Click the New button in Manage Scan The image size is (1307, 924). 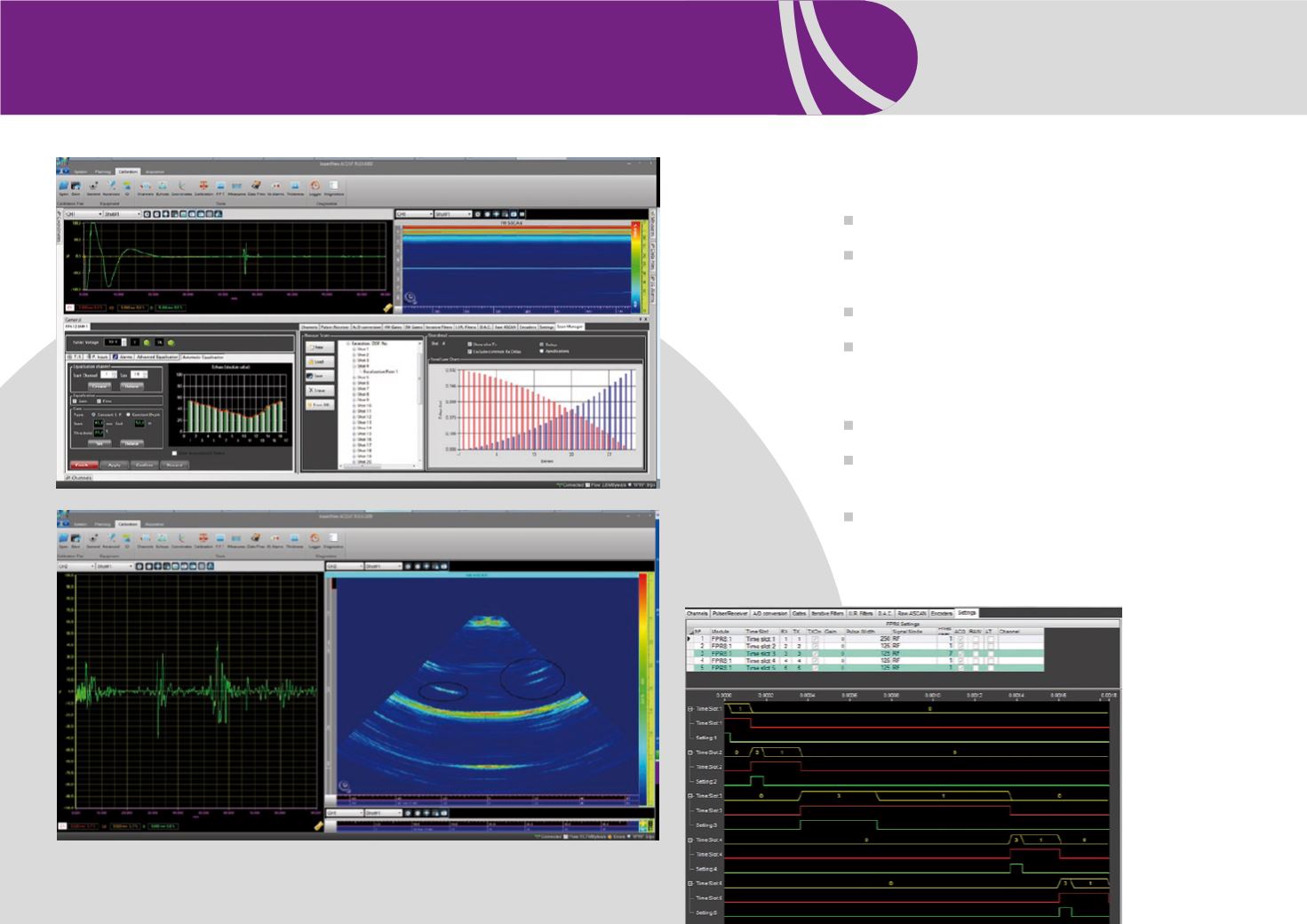[x=320, y=347]
